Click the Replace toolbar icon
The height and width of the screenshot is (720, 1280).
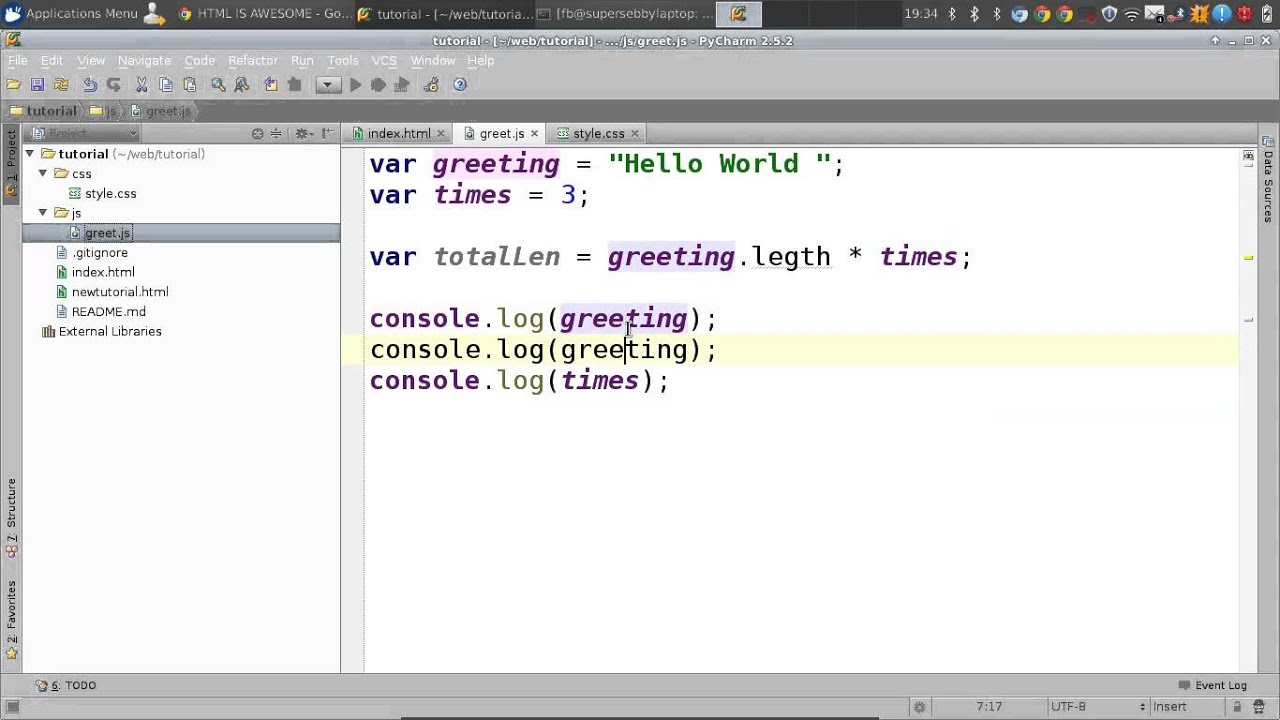[x=241, y=85]
